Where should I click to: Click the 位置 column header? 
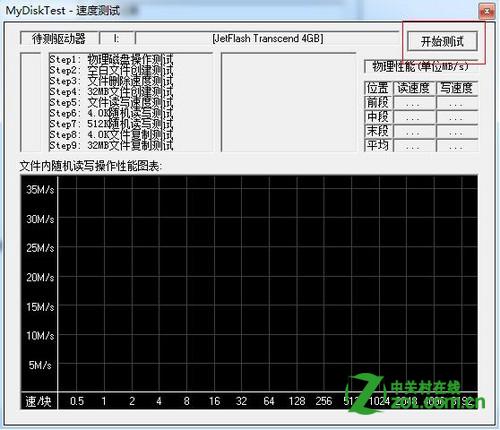[x=378, y=88]
